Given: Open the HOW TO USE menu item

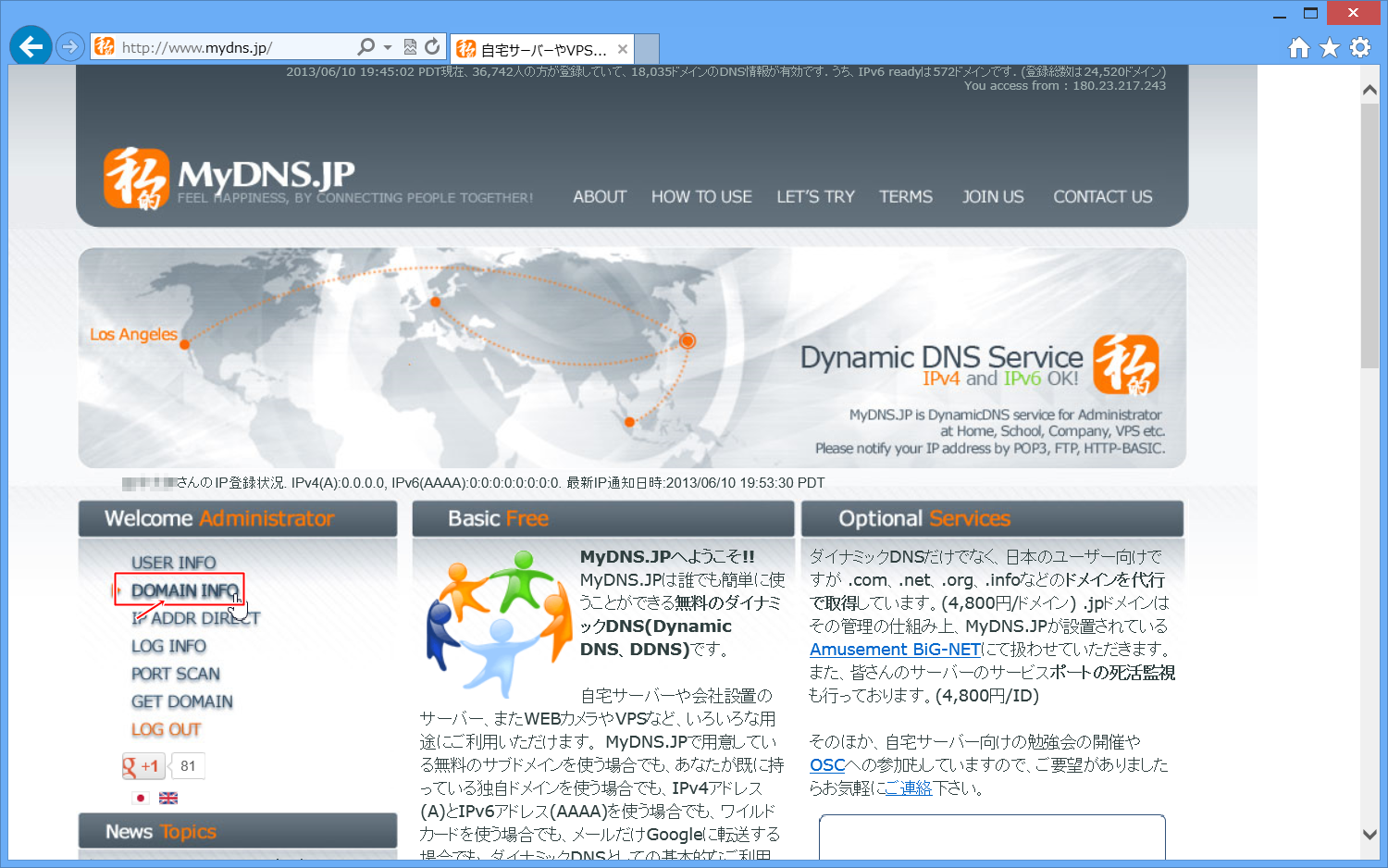Looking at the screenshot, I should click(701, 196).
